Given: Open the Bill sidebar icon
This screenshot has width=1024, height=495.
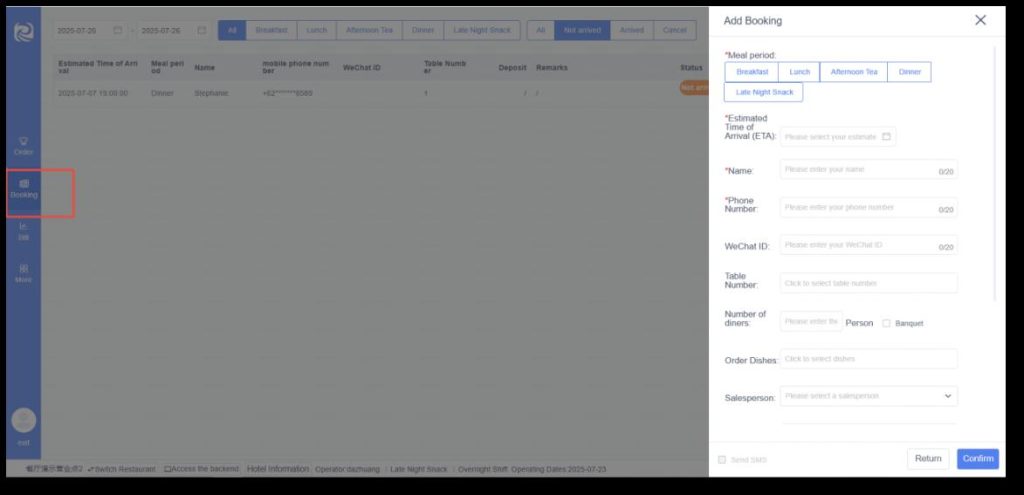Looking at the screenshot, I should 24,231.
